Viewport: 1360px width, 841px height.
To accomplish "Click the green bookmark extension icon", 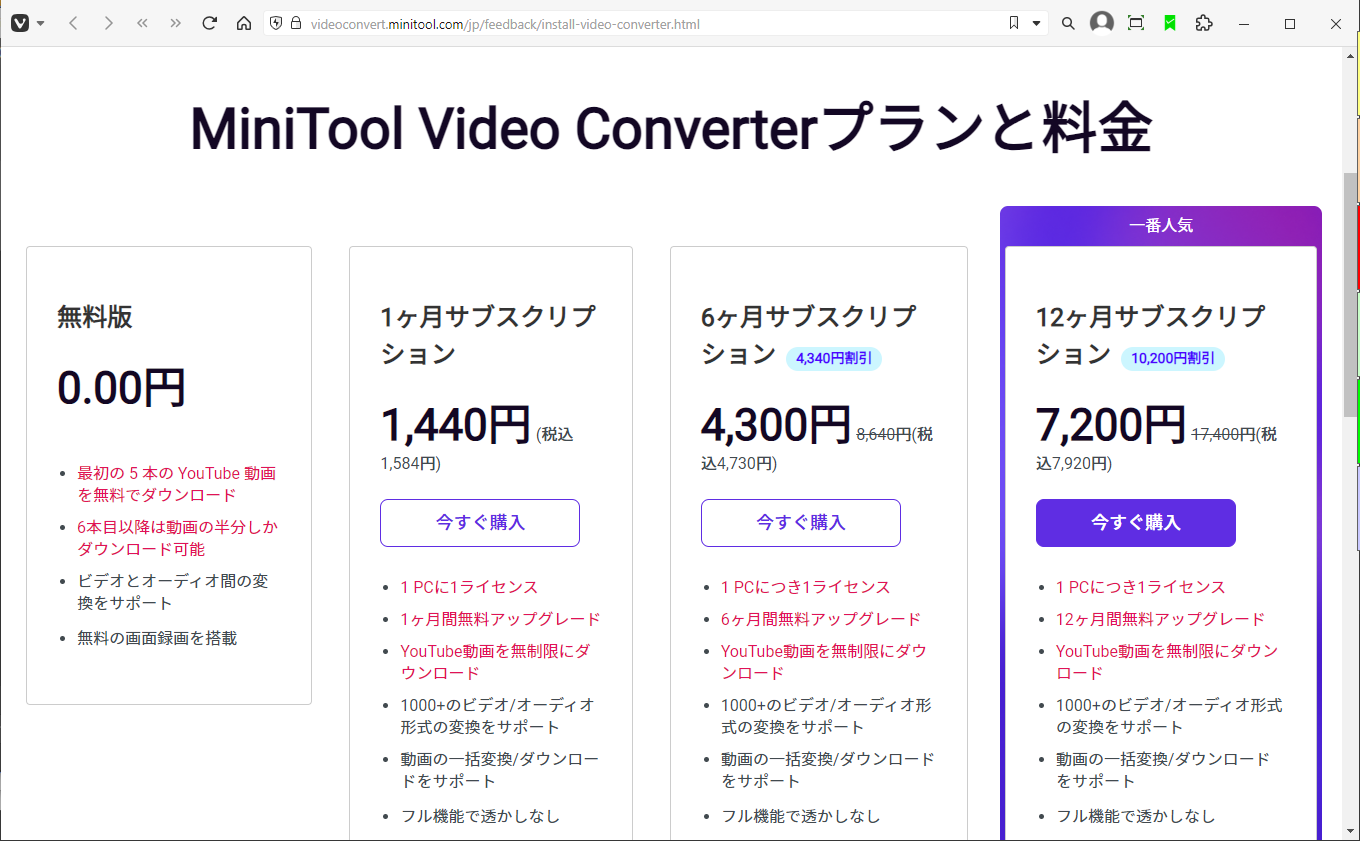I will tap(1170, 23).
